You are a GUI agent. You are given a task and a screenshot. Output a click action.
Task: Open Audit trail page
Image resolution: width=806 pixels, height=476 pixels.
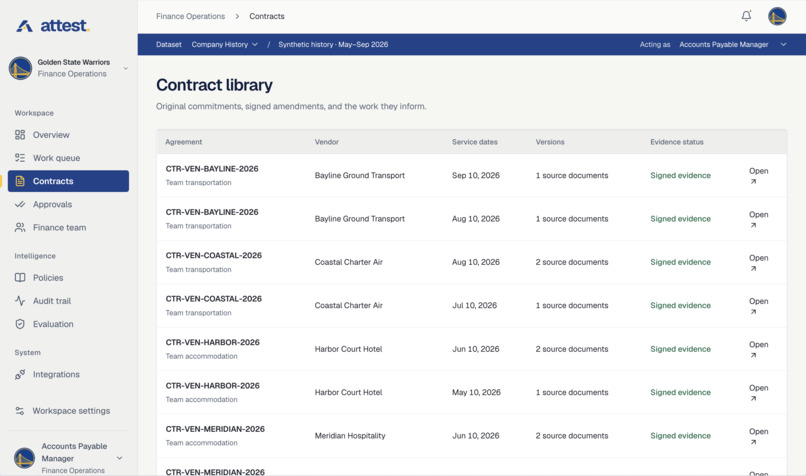(x=68, y=301)
